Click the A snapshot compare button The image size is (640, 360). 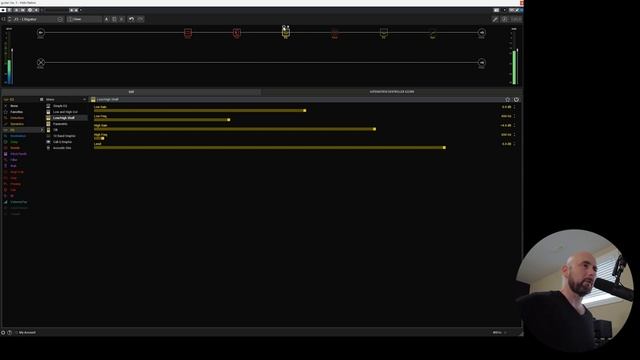pyautogui.click(x=107, y=19)
